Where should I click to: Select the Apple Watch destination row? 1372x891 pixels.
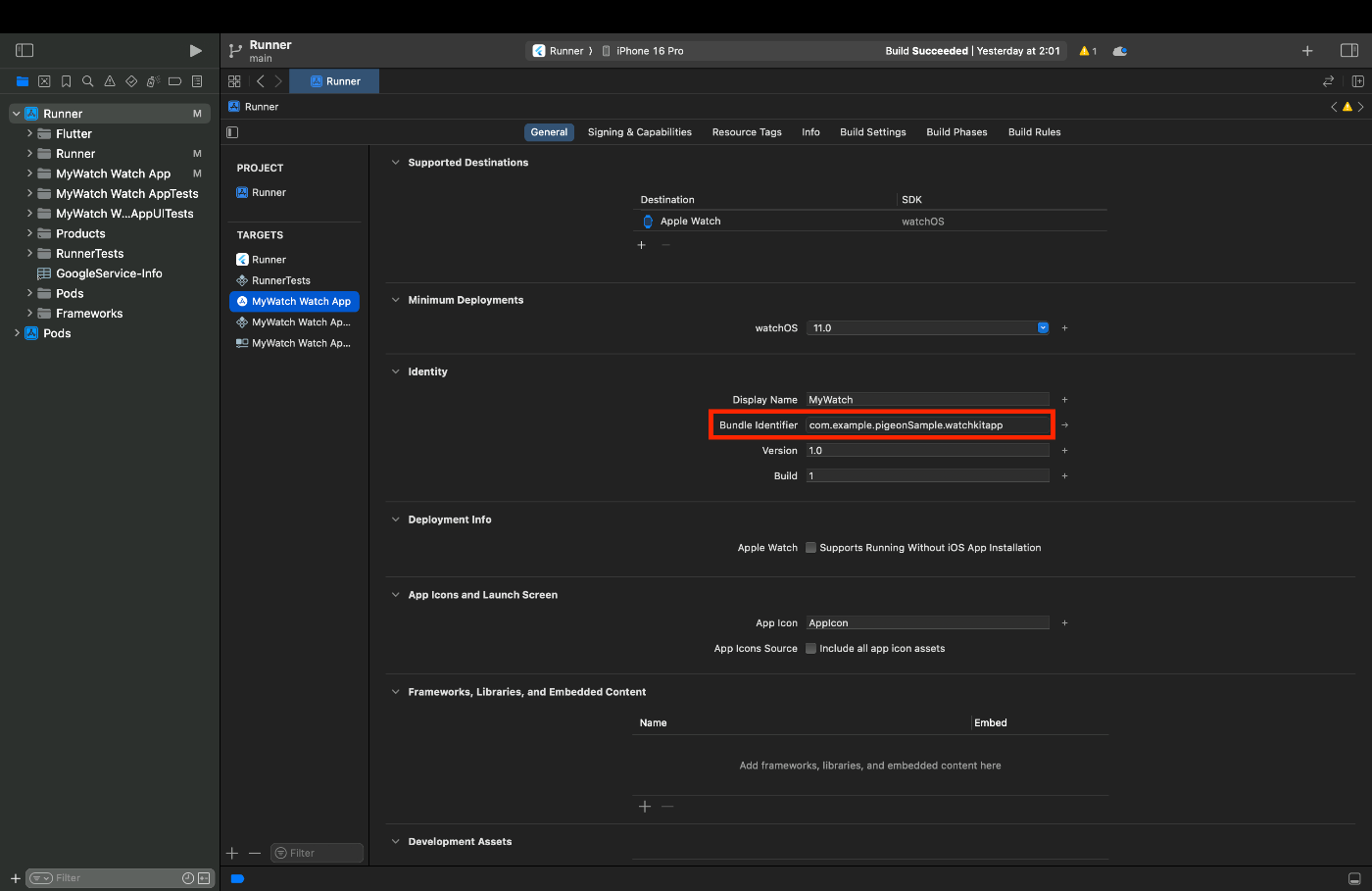point(870,222)
